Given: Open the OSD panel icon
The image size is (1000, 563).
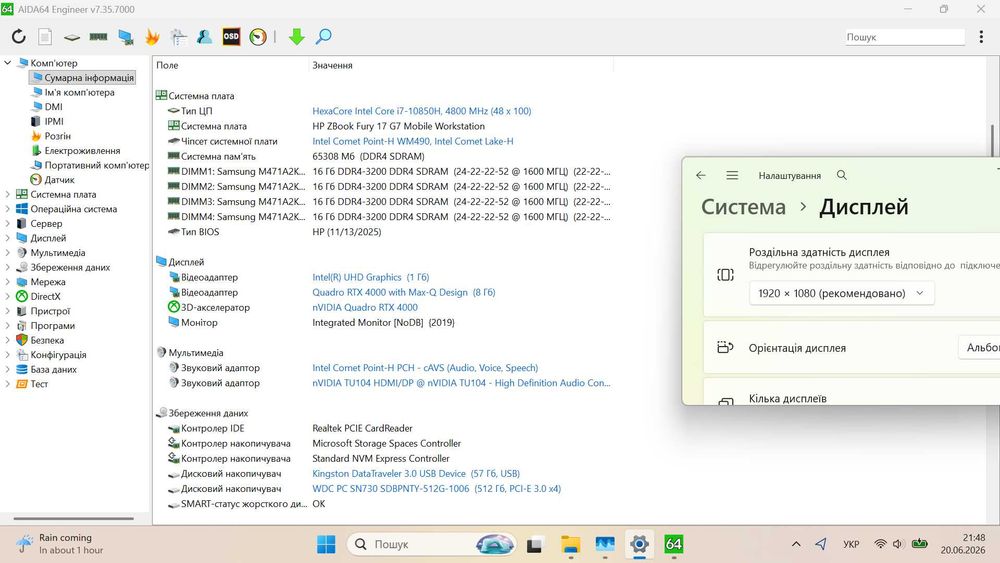Looking at the screenshot, I should point(231,36).
